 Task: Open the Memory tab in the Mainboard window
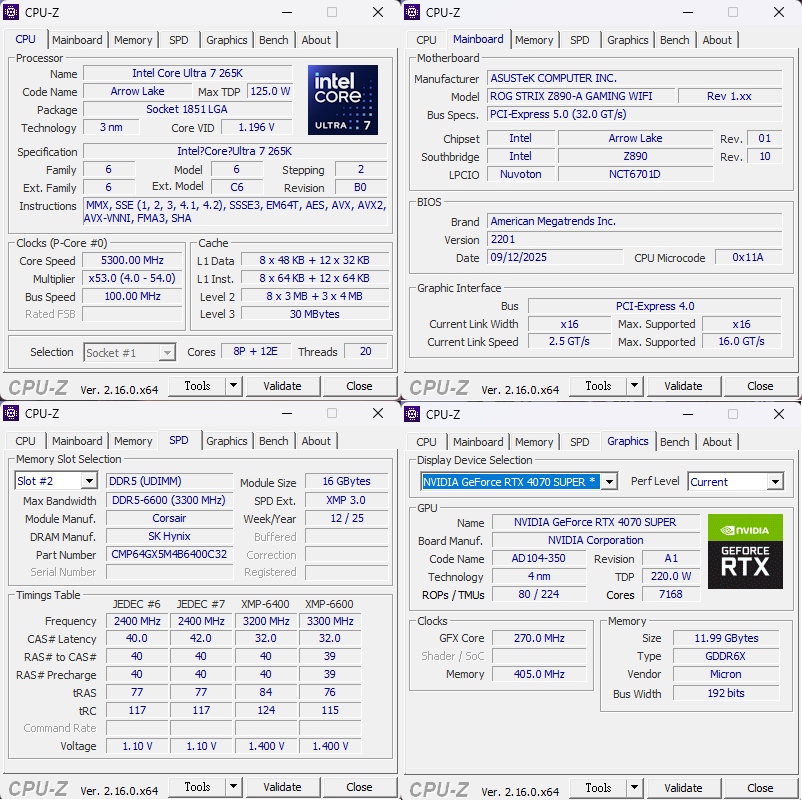534,40
